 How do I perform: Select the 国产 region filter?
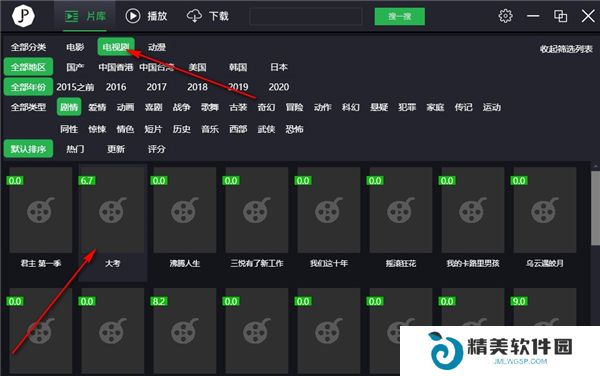(x=75, y=67)
